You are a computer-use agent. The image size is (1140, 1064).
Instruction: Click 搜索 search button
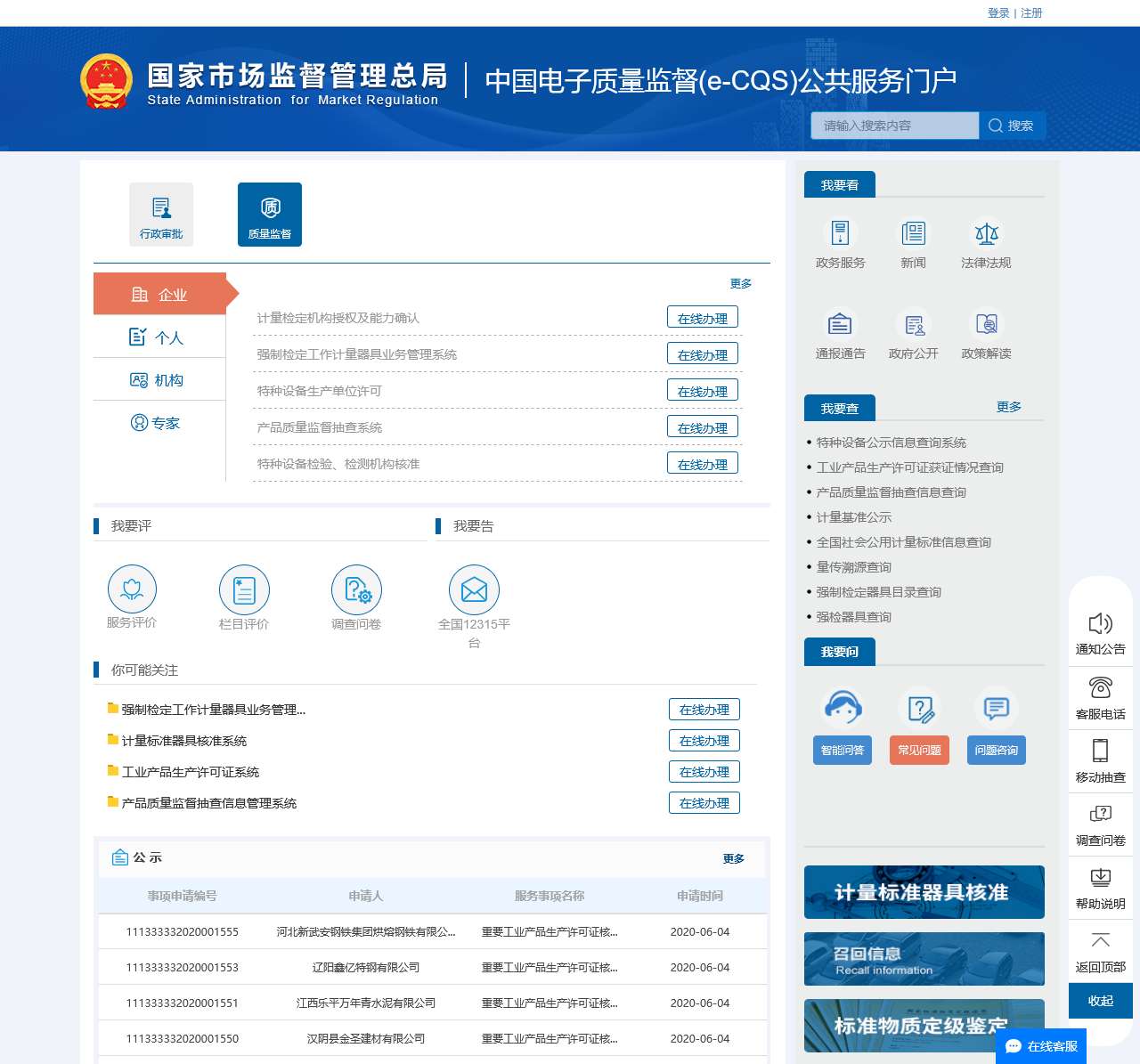pyautogui.click(x=1012, y=126)
